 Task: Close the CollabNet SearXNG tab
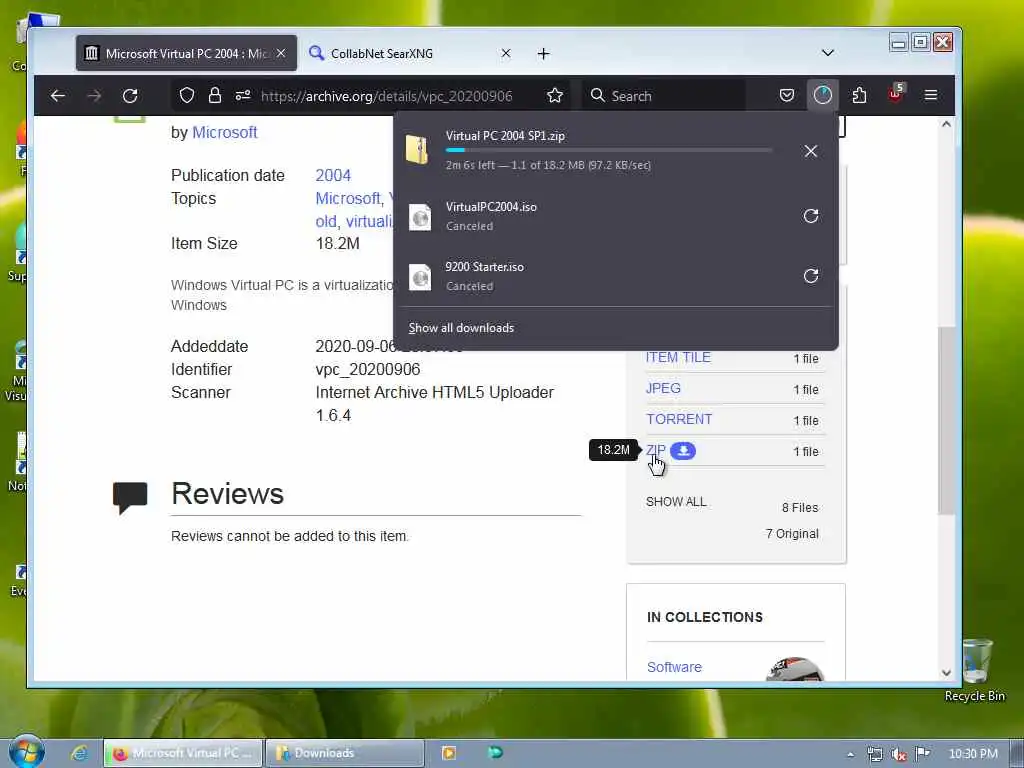click(505, 53)
